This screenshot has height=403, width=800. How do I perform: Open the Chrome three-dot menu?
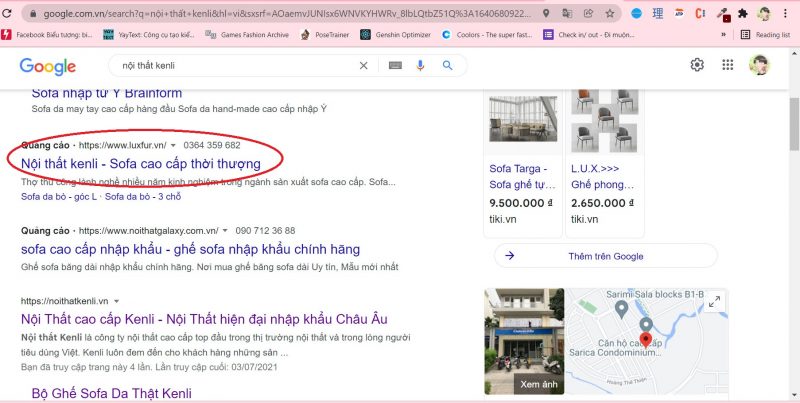click(786, 14)
